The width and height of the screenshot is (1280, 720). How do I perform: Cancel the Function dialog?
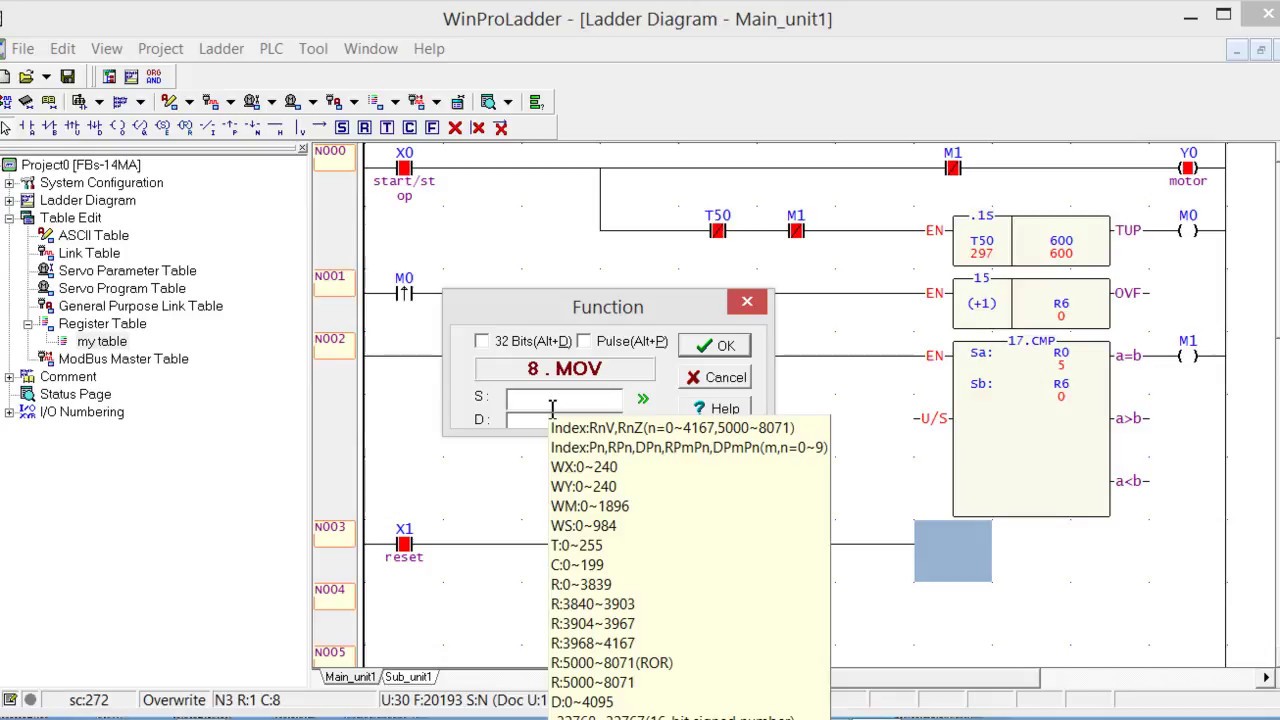(714, 378)
